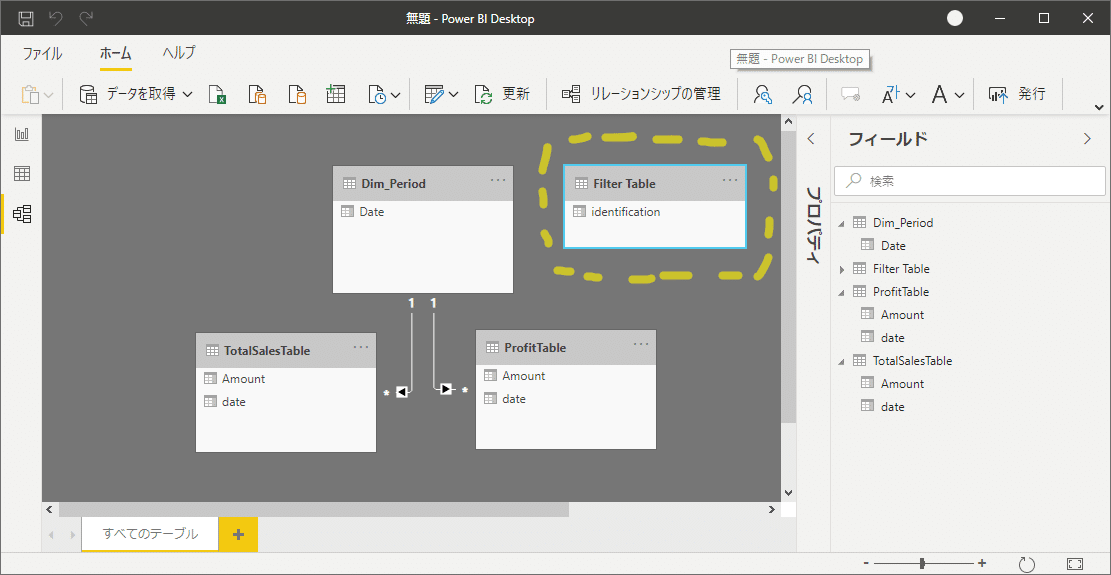
Task: Switch to Model view icon
Action: 22,214
